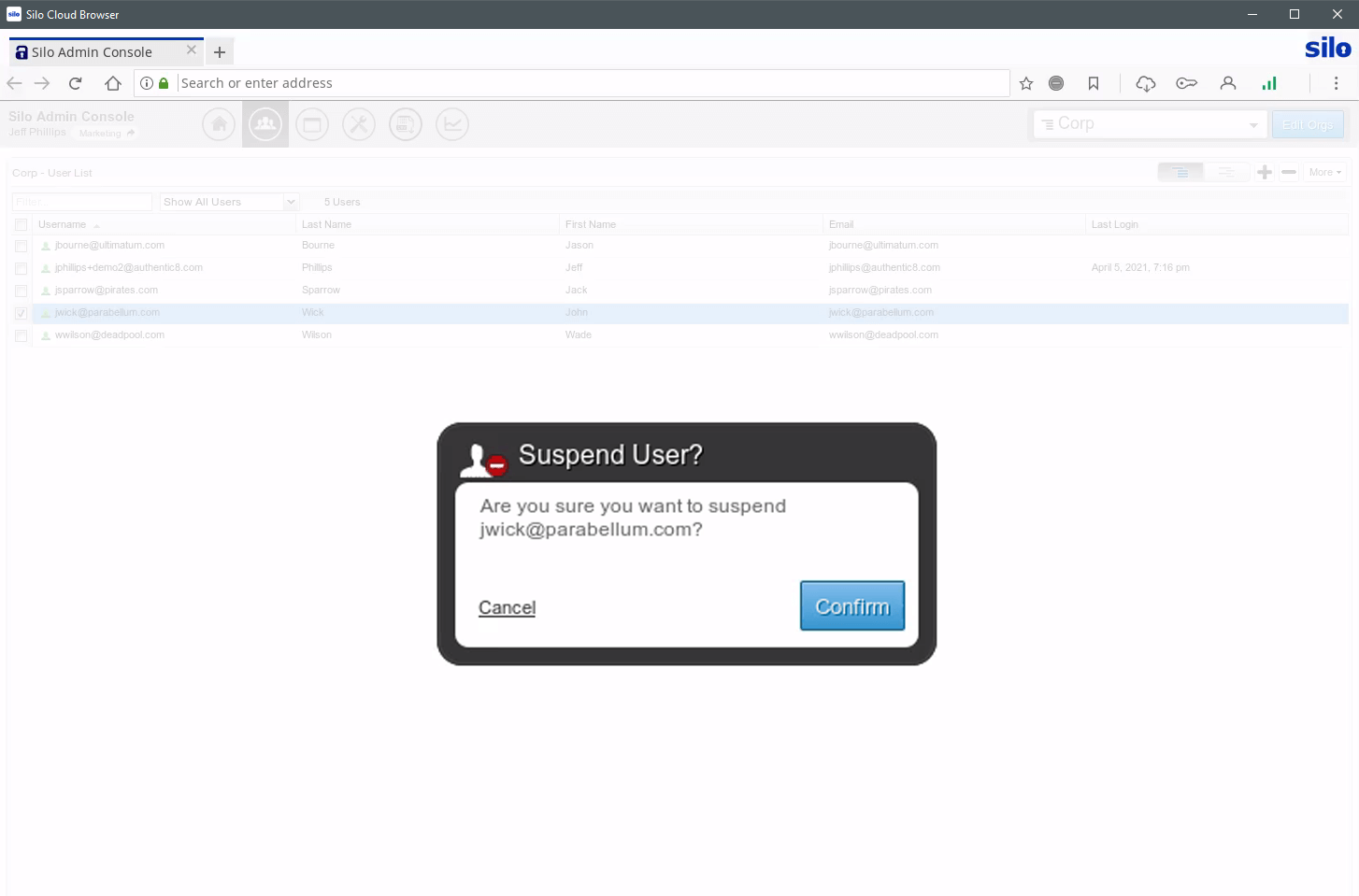
Task: Sort by the Email column
Action: tap(841, 224)
